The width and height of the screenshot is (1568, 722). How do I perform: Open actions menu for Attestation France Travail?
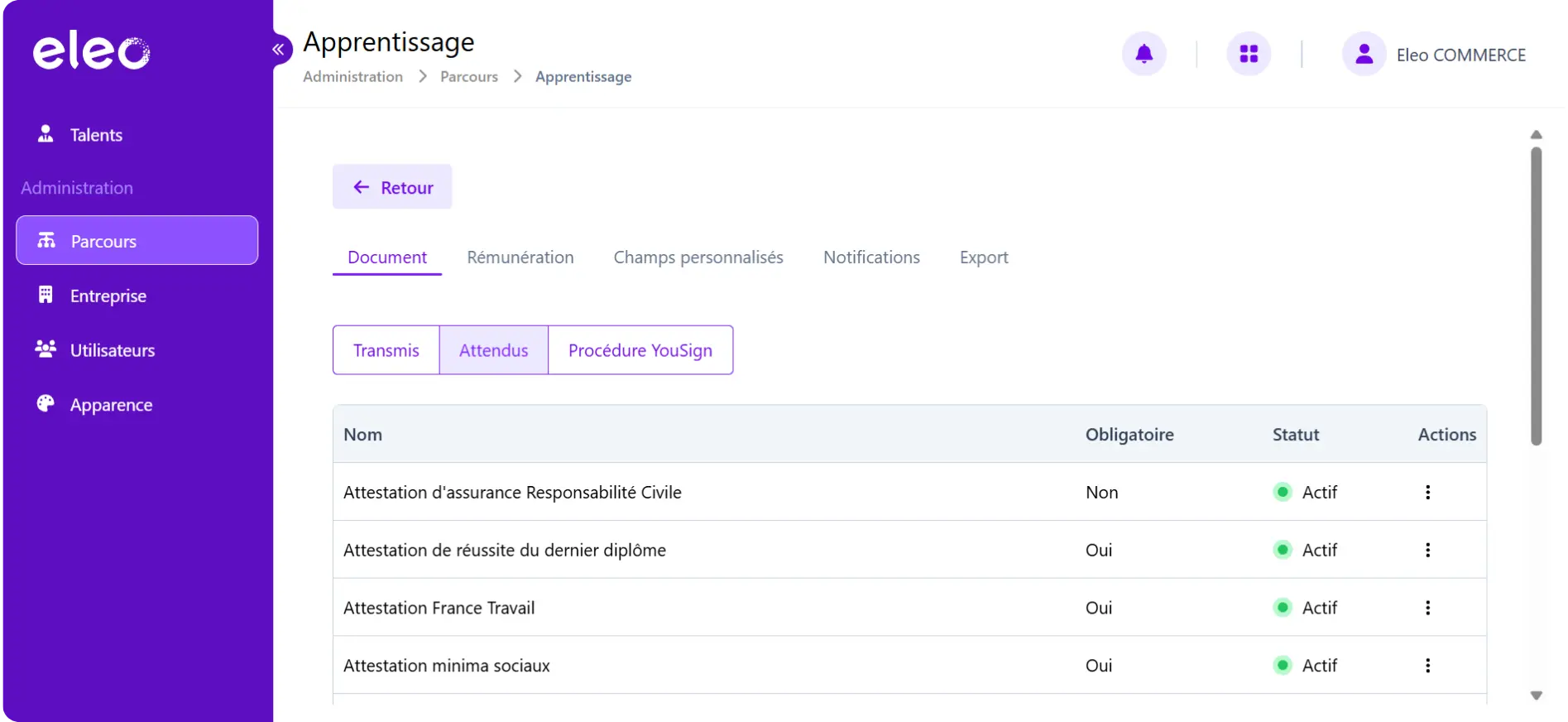(1427, 608)
